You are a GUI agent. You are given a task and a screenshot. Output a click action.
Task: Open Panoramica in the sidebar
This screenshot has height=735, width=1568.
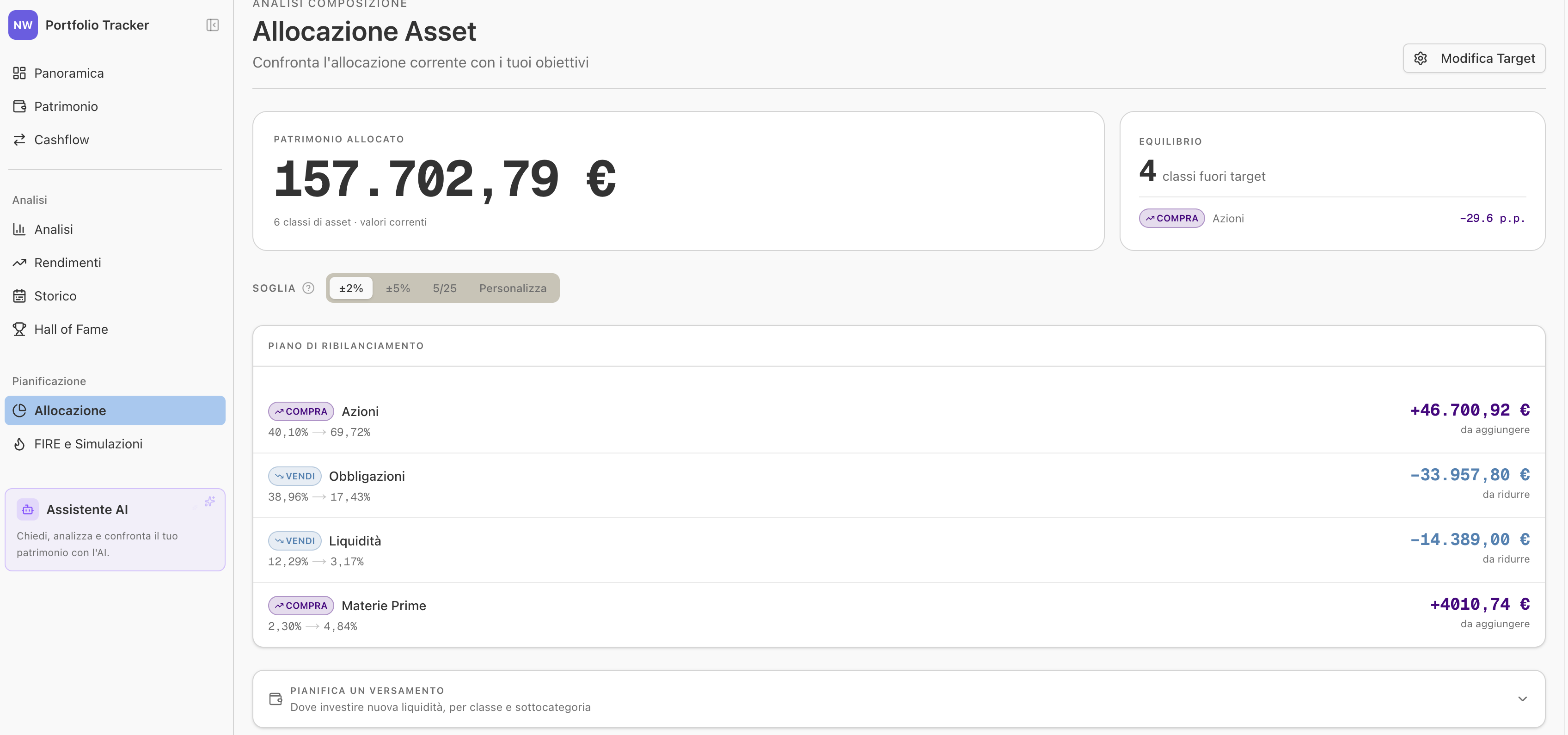click(115, 73)
